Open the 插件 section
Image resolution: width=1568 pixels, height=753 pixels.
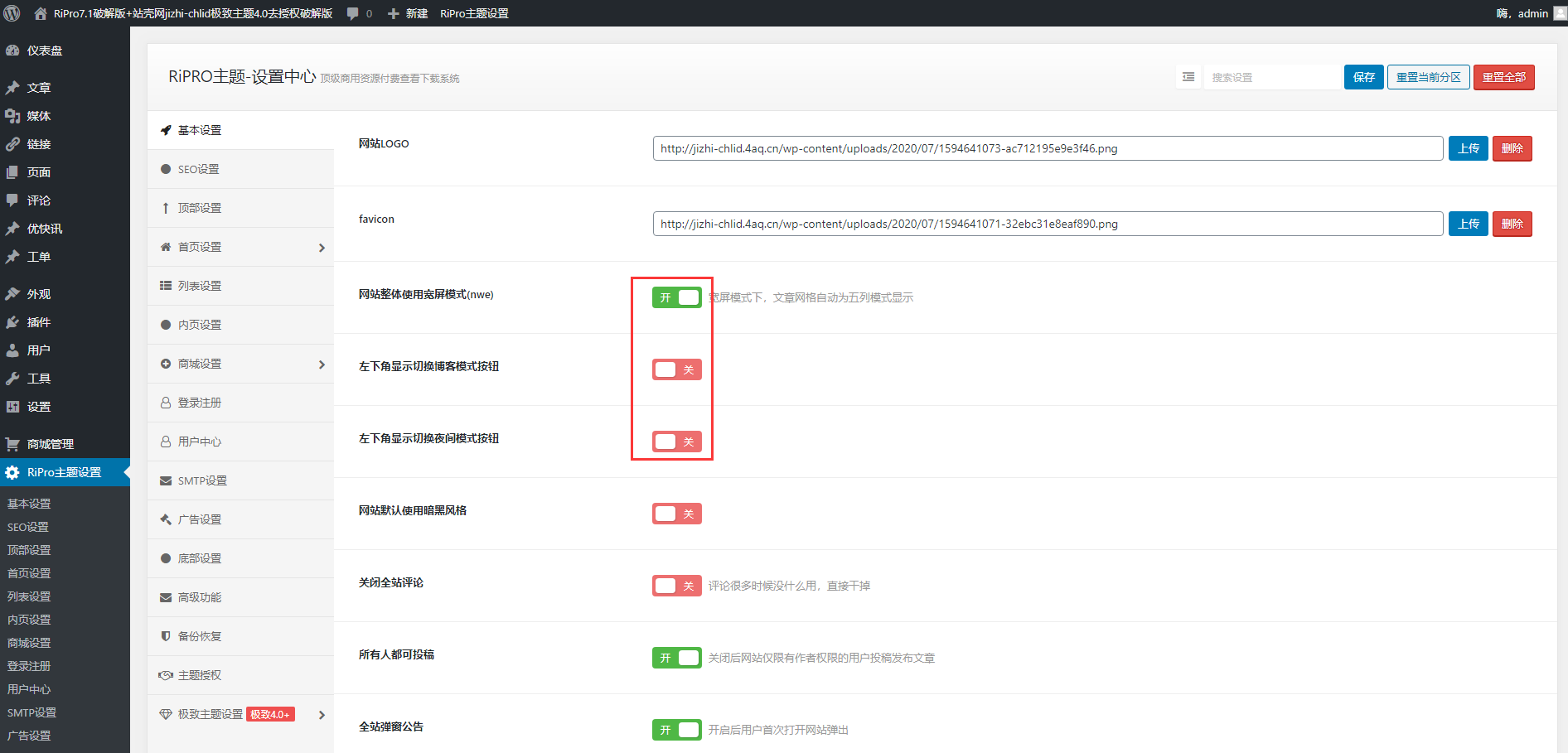point(38,321)
